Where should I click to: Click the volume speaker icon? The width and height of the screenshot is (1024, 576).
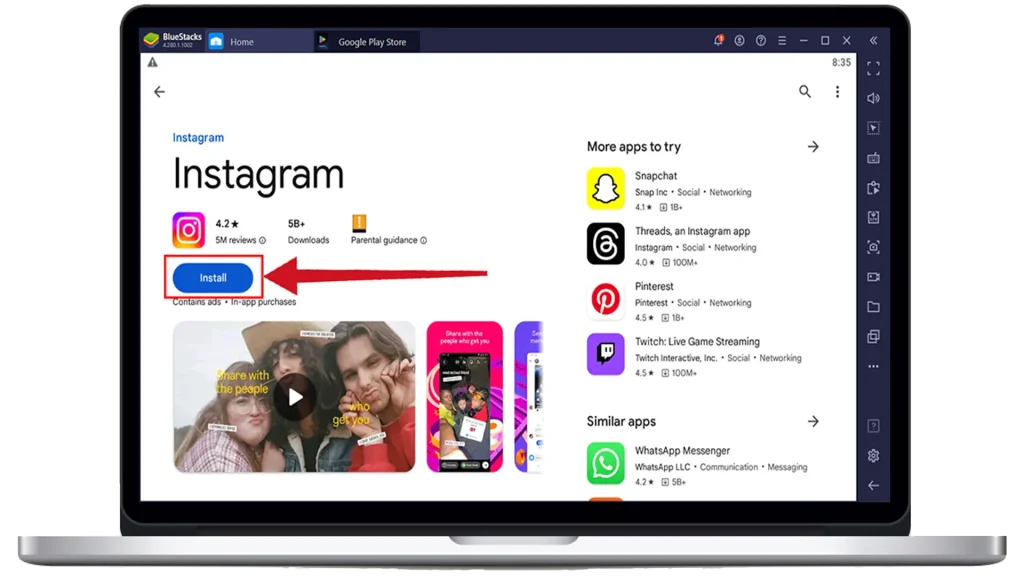point(873,99)
